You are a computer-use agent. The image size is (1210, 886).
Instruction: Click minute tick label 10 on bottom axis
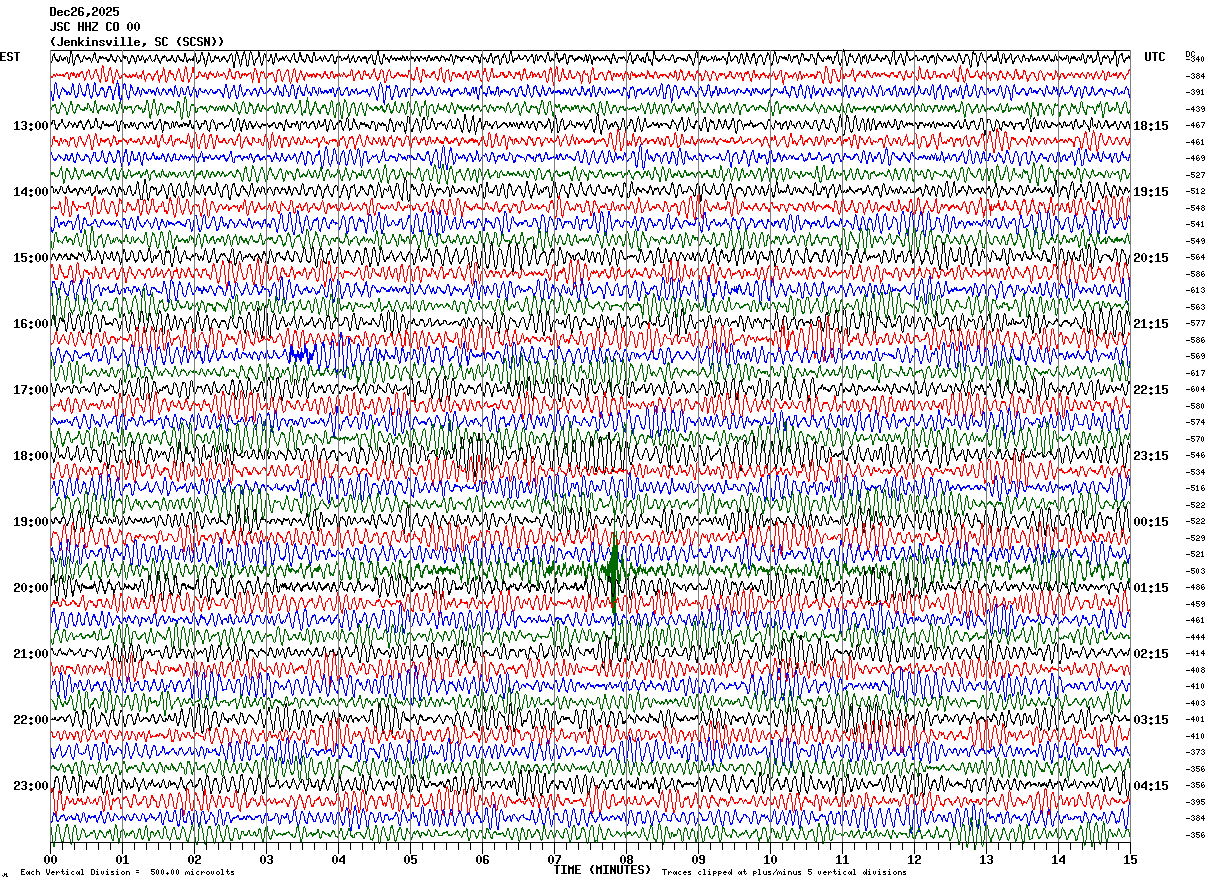click(x=771, y=859)
